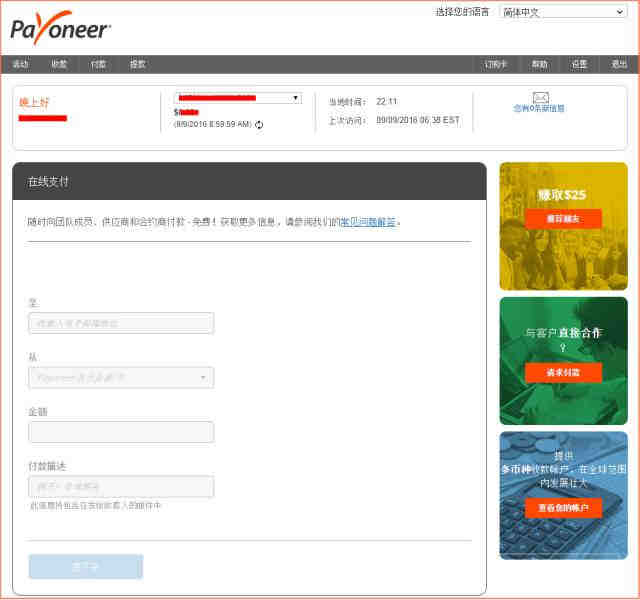Click the orange button under 赚取$25
This screenshot has height=600, width=640.
coord(563,218)
